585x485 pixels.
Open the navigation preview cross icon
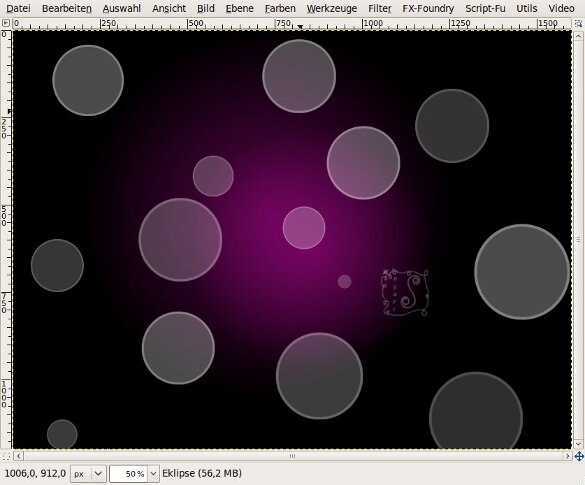tap(579, 456)
